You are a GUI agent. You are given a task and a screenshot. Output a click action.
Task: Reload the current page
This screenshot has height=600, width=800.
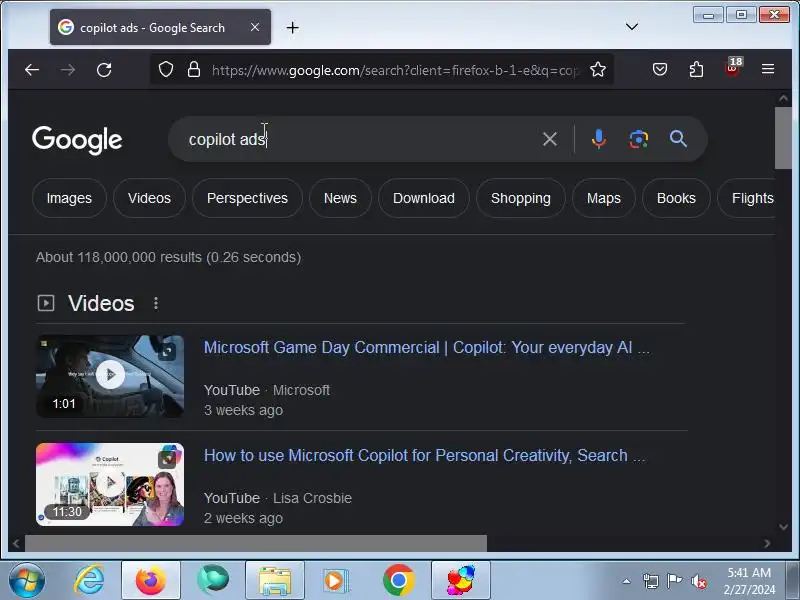coord(104,70)
